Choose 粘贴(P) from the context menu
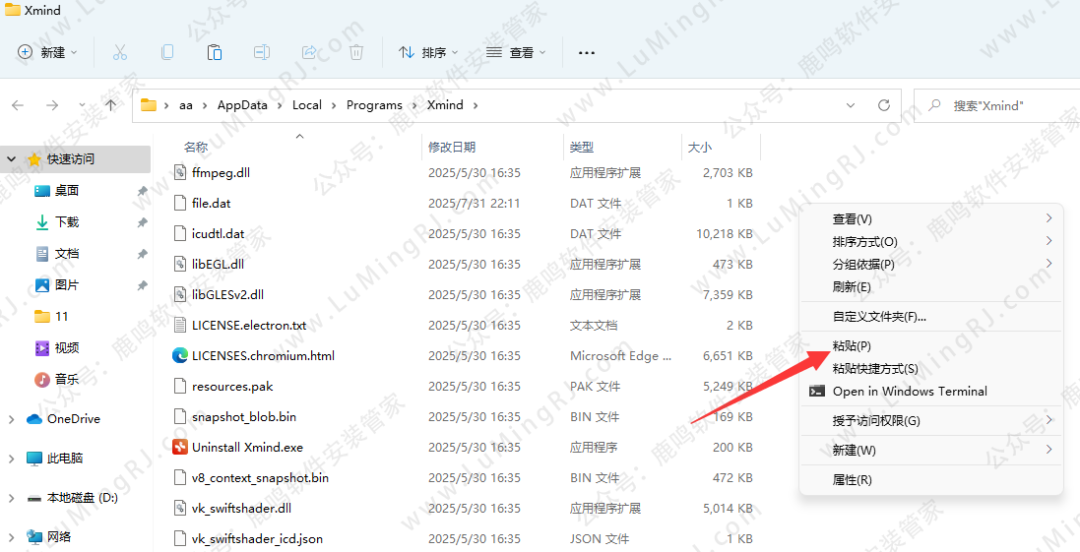This screenshot has width=1080, height=552. tap(844, 346)
